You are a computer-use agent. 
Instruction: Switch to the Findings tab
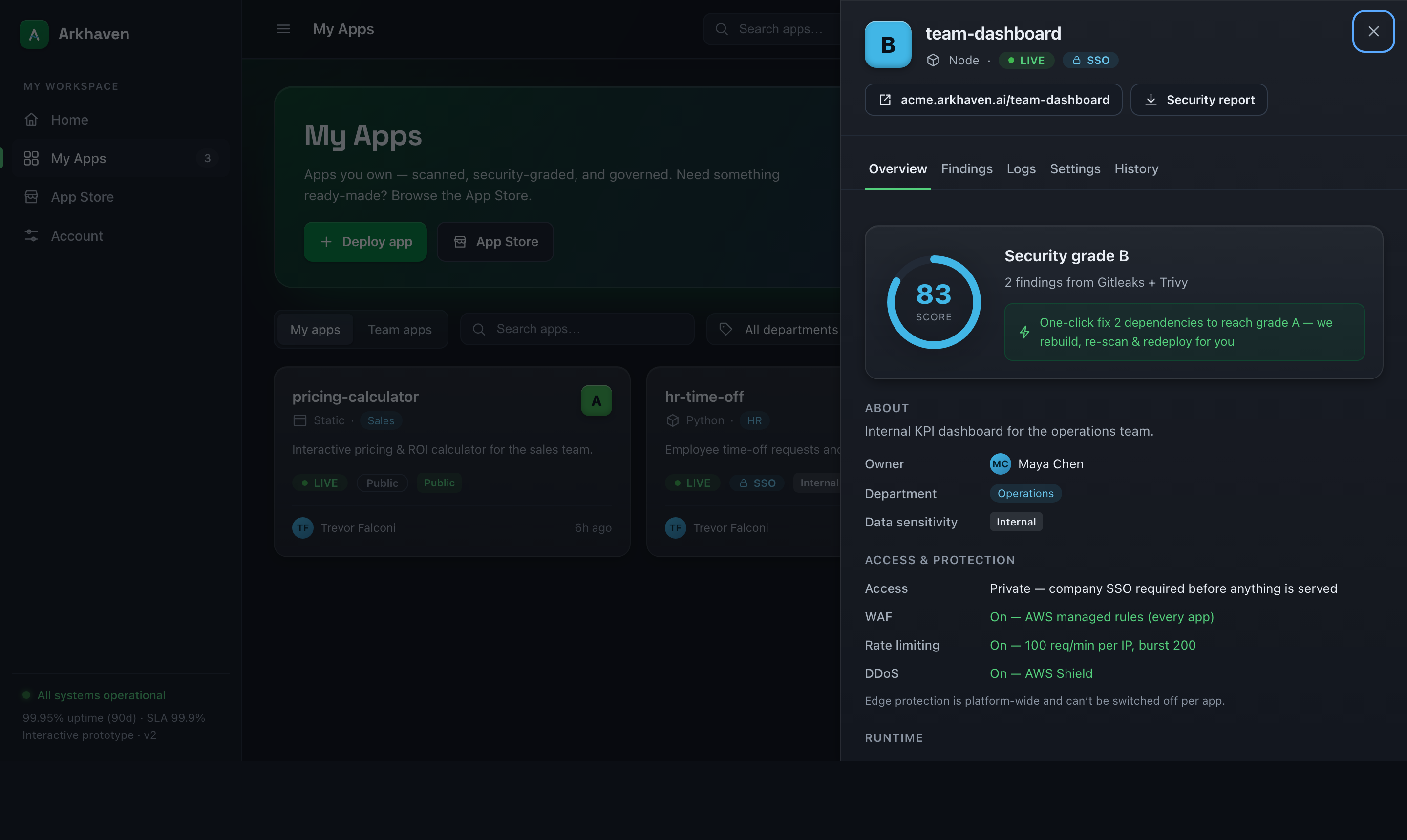966,168
